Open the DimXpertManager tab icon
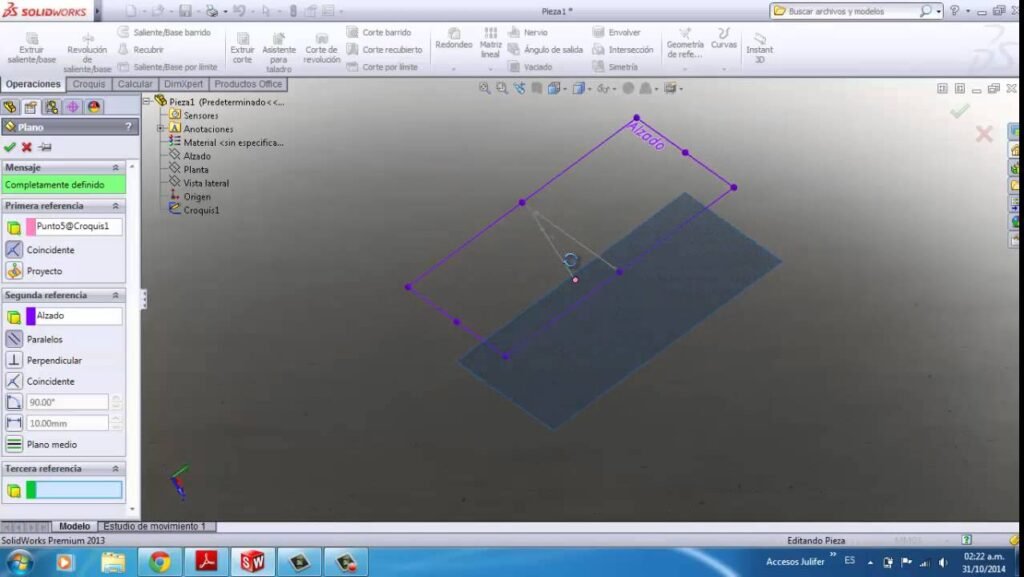 point(72,106)
